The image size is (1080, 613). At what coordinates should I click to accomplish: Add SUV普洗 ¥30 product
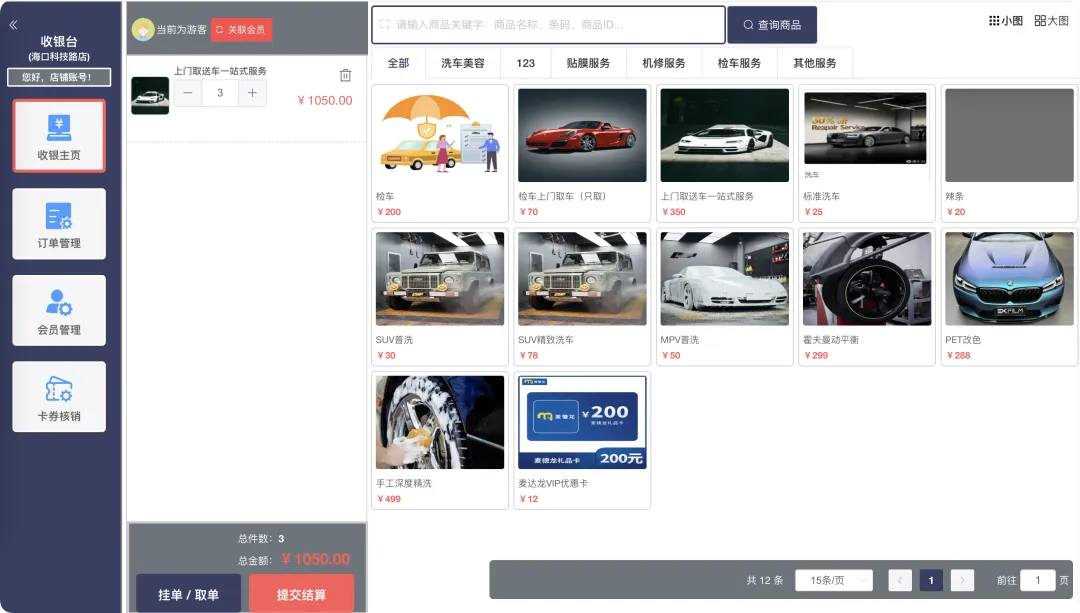coord(440,297)
